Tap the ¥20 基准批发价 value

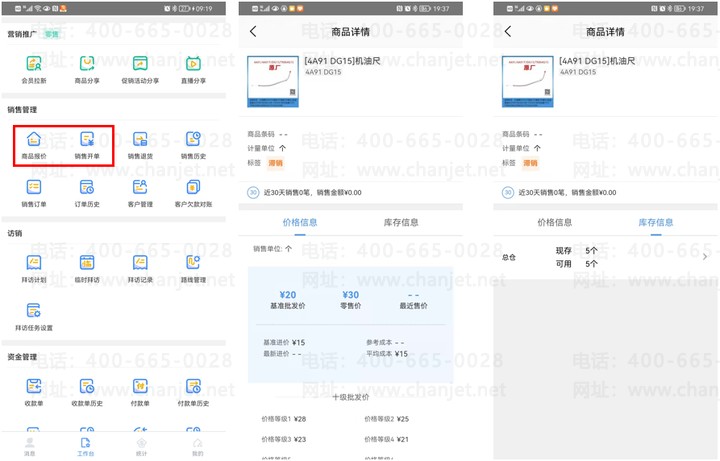tap(288, 295)
